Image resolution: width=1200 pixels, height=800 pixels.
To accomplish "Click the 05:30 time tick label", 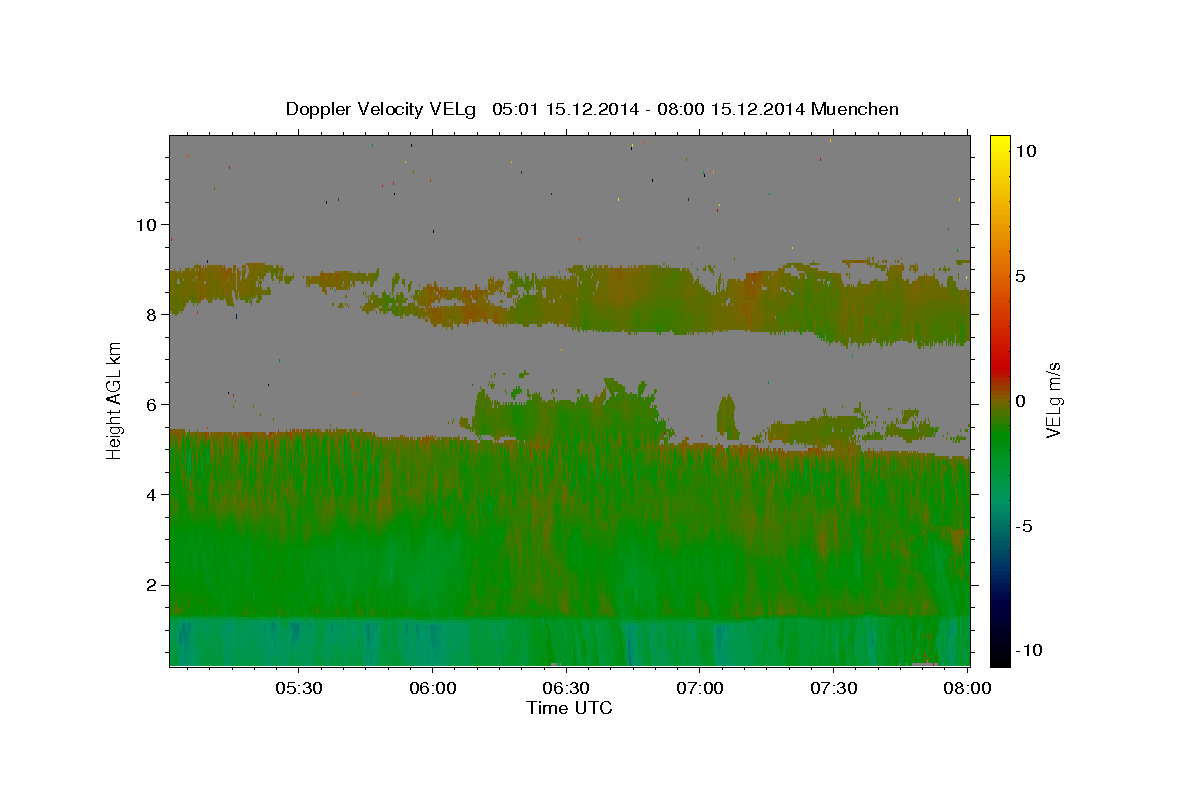I will pyautogui.click(x=298, y=689).
